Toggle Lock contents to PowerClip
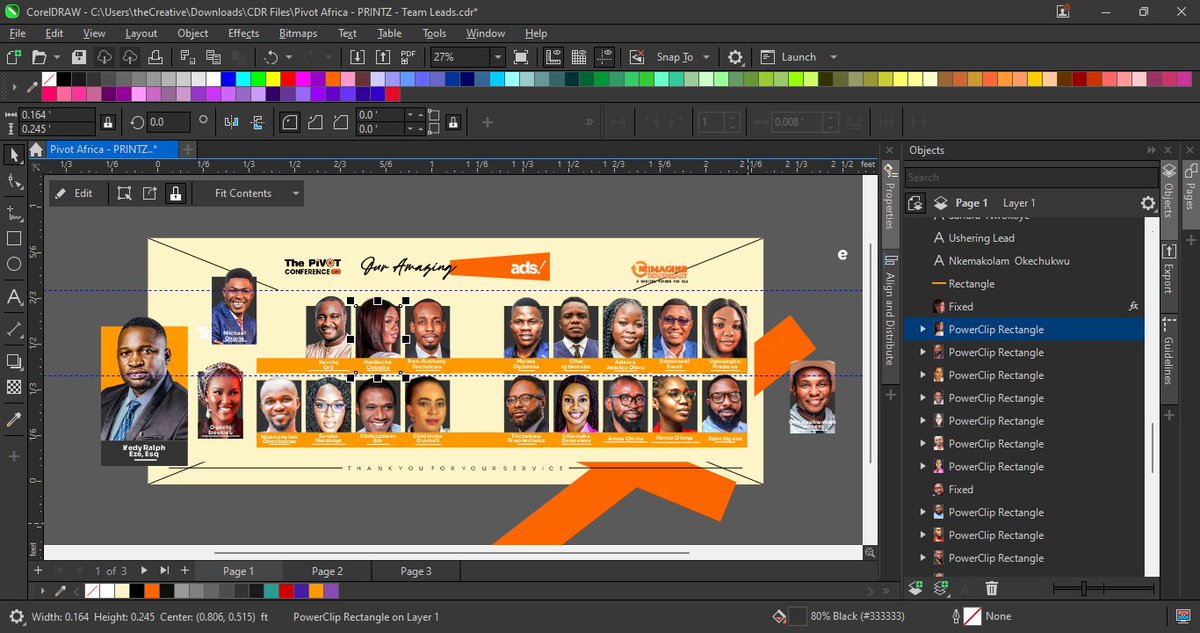 click(x=176, y=193)
